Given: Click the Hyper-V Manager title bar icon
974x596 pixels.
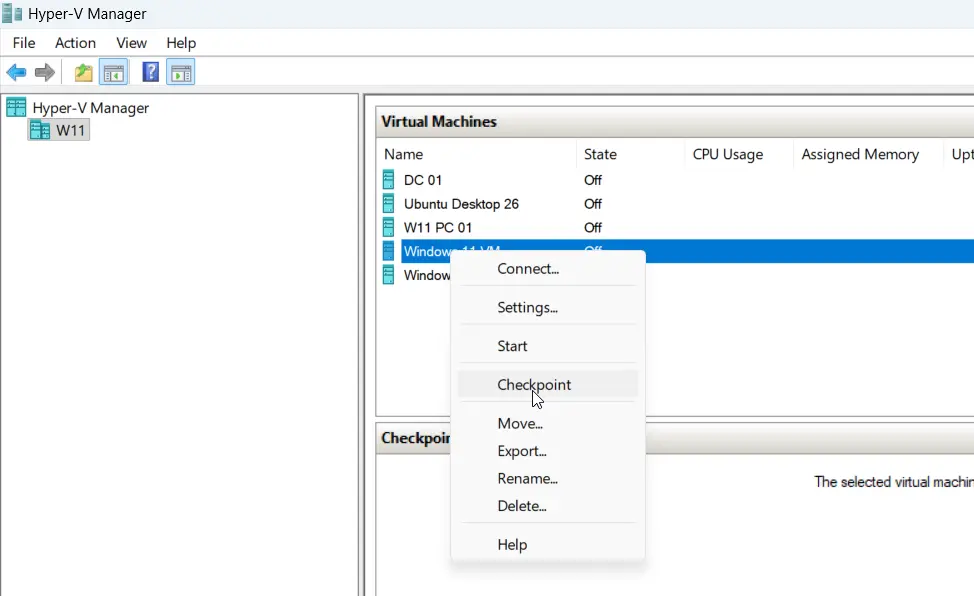Looking at the screenshot, I should pyautogui.click(x=12, y=14).
